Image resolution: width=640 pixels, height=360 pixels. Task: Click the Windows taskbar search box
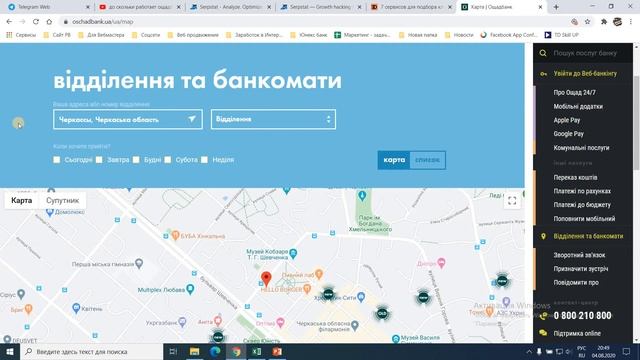(x=91, y=351)
